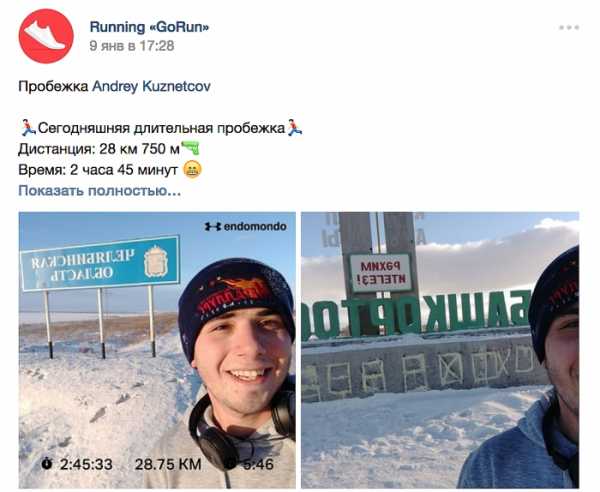Click the red-bordered white sign in right photo

380,273
